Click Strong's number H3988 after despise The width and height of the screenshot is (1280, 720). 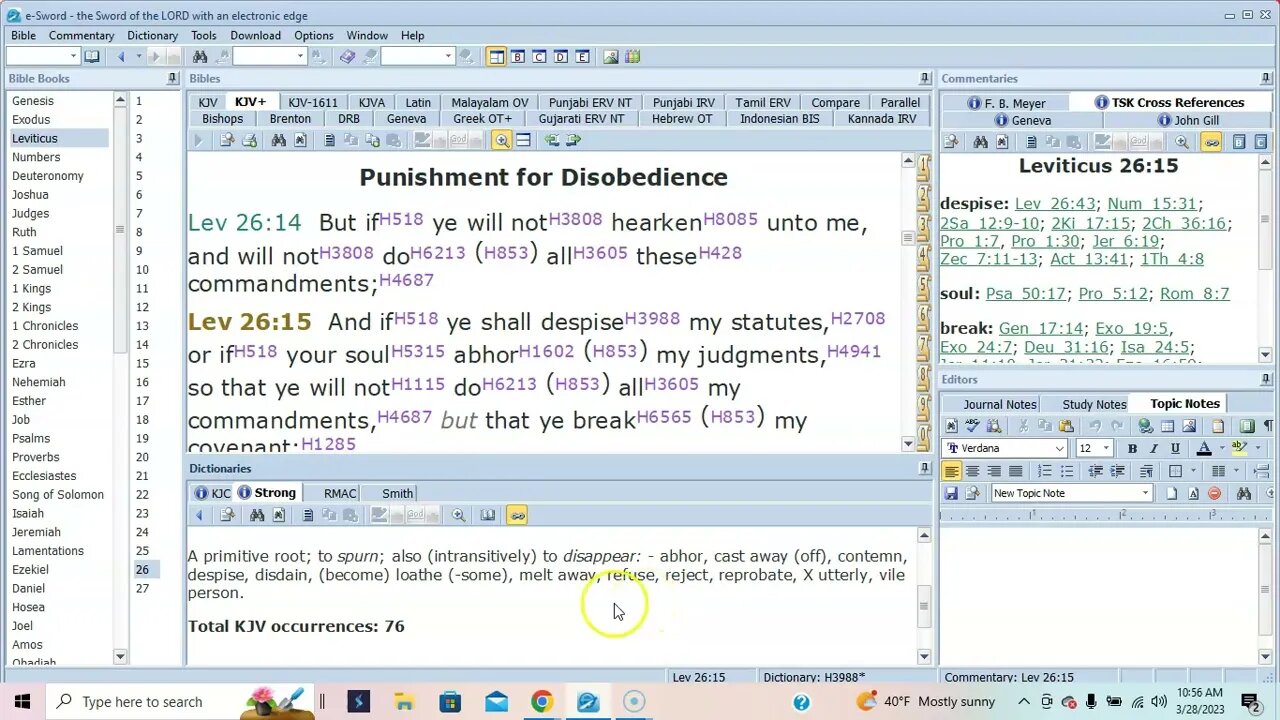click(x=652, y=319)
